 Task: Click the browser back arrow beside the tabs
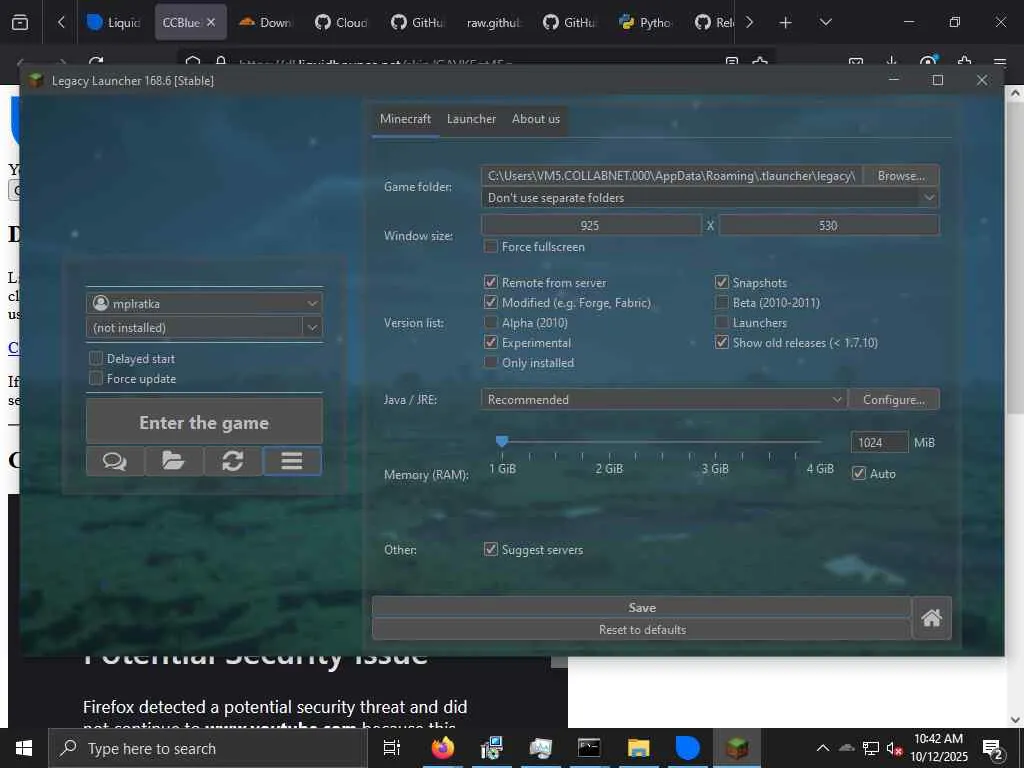61,22
